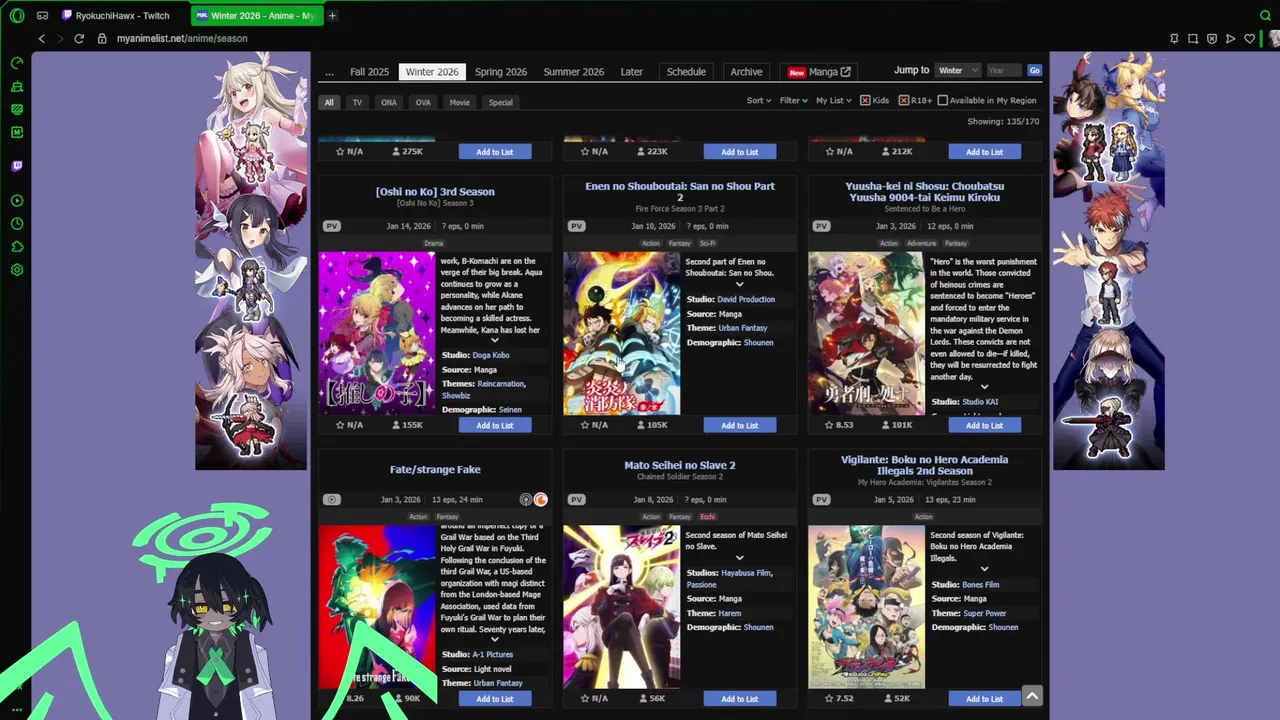The height and width of the screenshot is (720, 1280).
Task: Open the Archive tab
Action: click(x=746, y=72)
